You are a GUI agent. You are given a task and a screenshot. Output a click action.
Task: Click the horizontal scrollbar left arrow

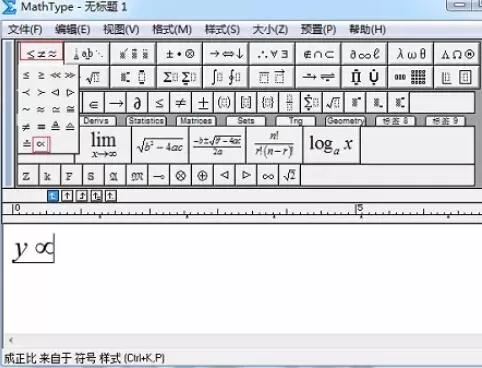click(11, 340)
